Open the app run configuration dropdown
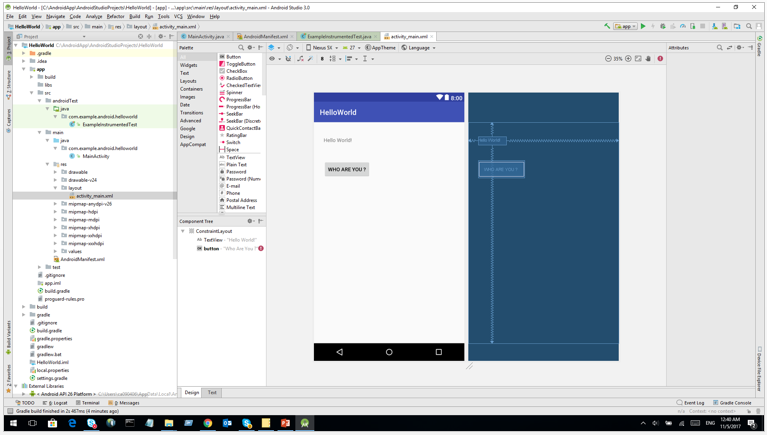Image resolution: width=767 pixels, height=435 pixels. [626, 26]
